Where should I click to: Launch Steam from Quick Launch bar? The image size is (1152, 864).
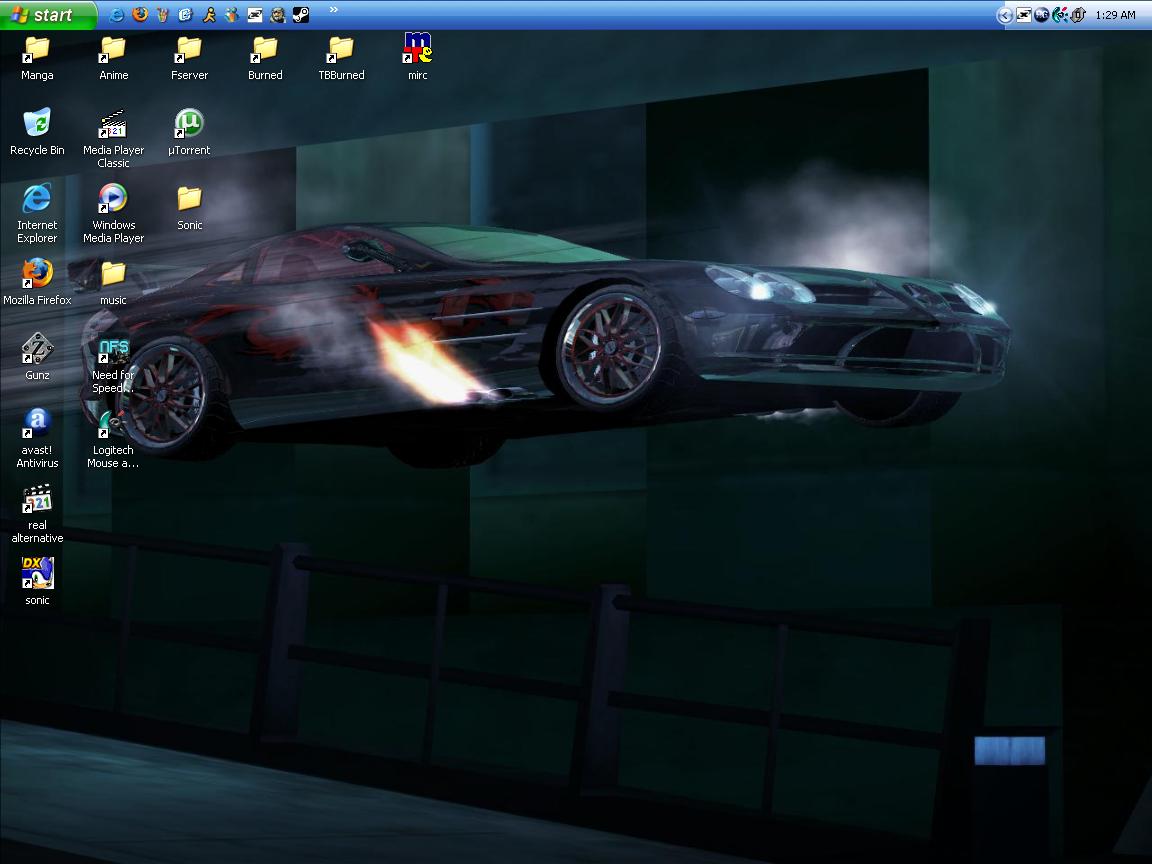tap(301, 15)
